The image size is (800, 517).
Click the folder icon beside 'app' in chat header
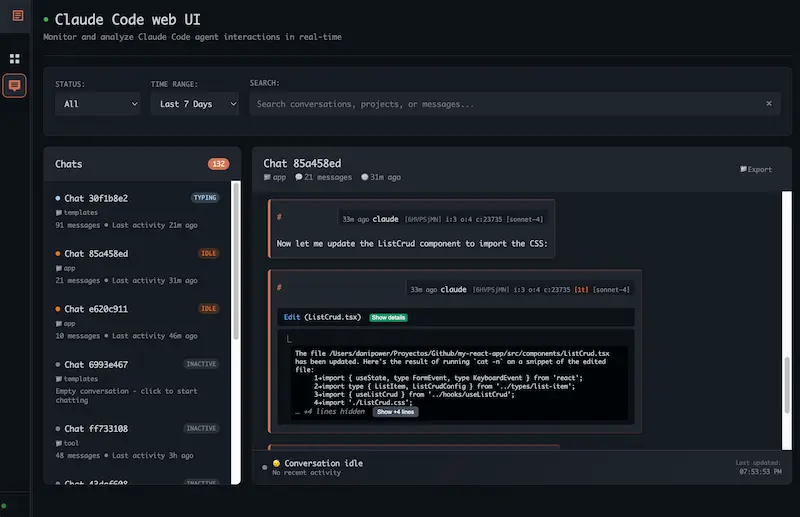tap(267, 177)
